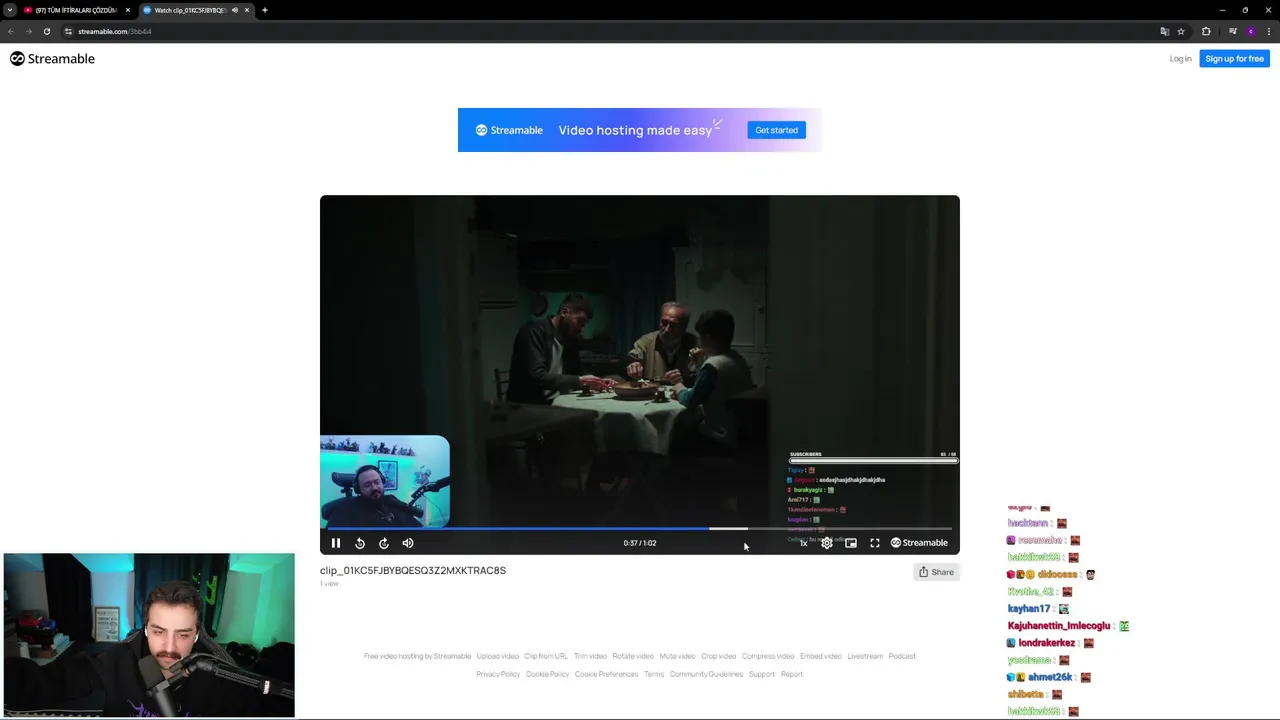This screenshot has width=1280, height=720.
Task: Seek along the video progress bar
Action: pyautogui.click(x=640, y=528)
